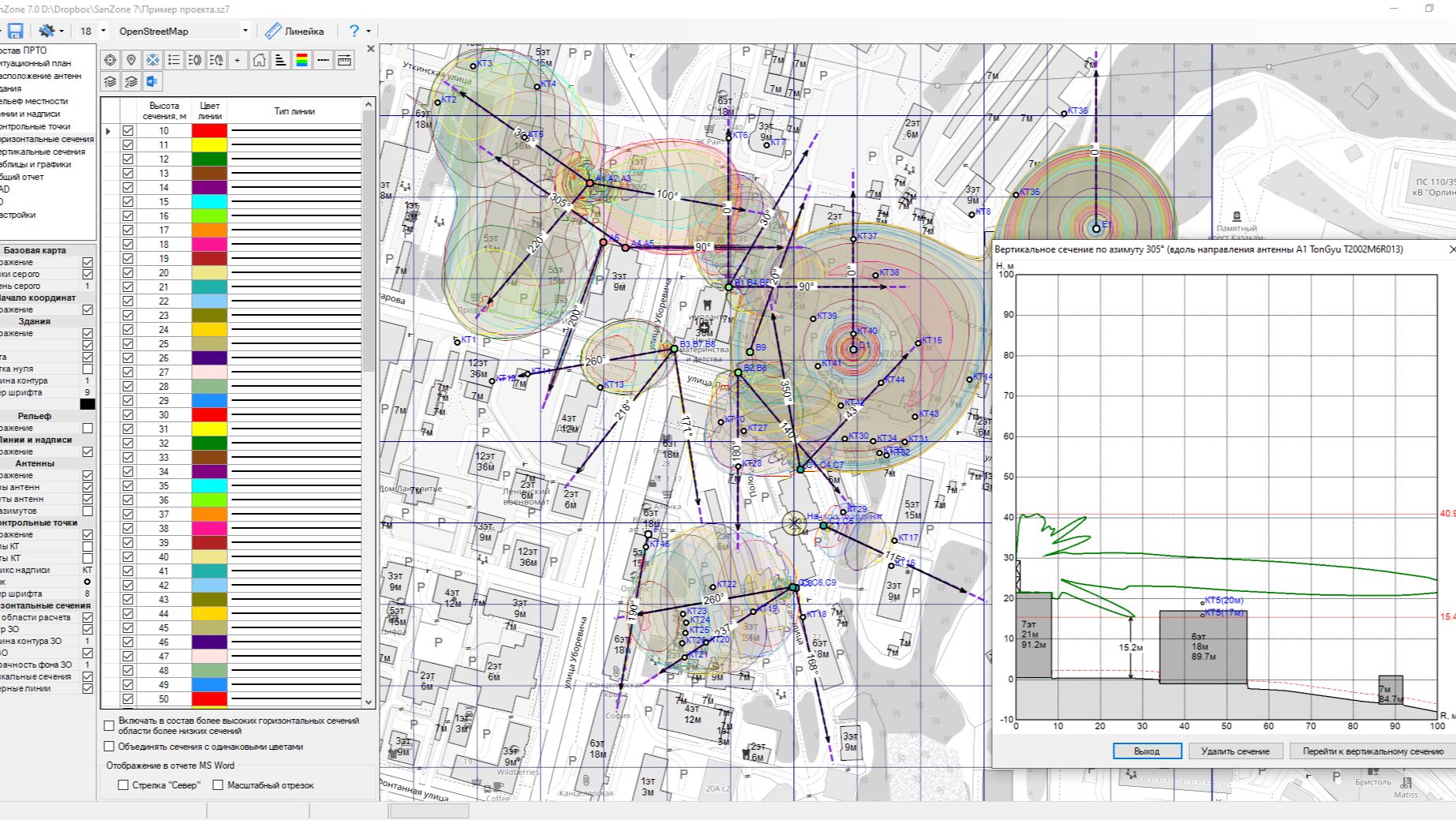1456x820 pixels.
Task: Activate the Линейка ruler tool
Action: pos(294,32)
